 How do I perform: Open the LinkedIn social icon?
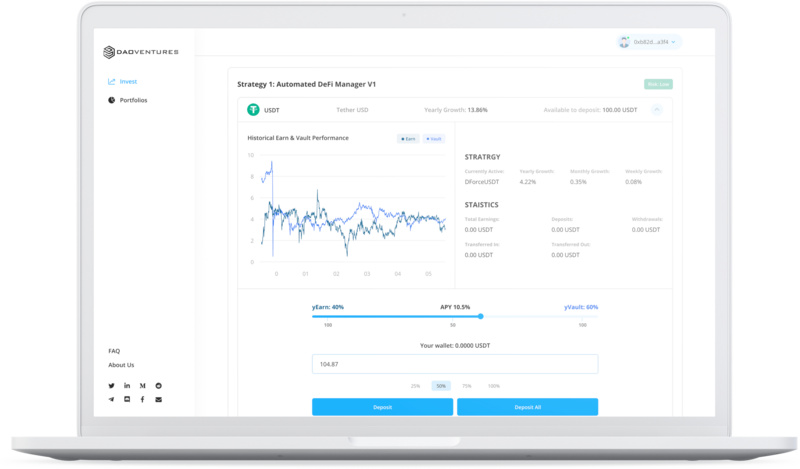click(x=127, y=386)
